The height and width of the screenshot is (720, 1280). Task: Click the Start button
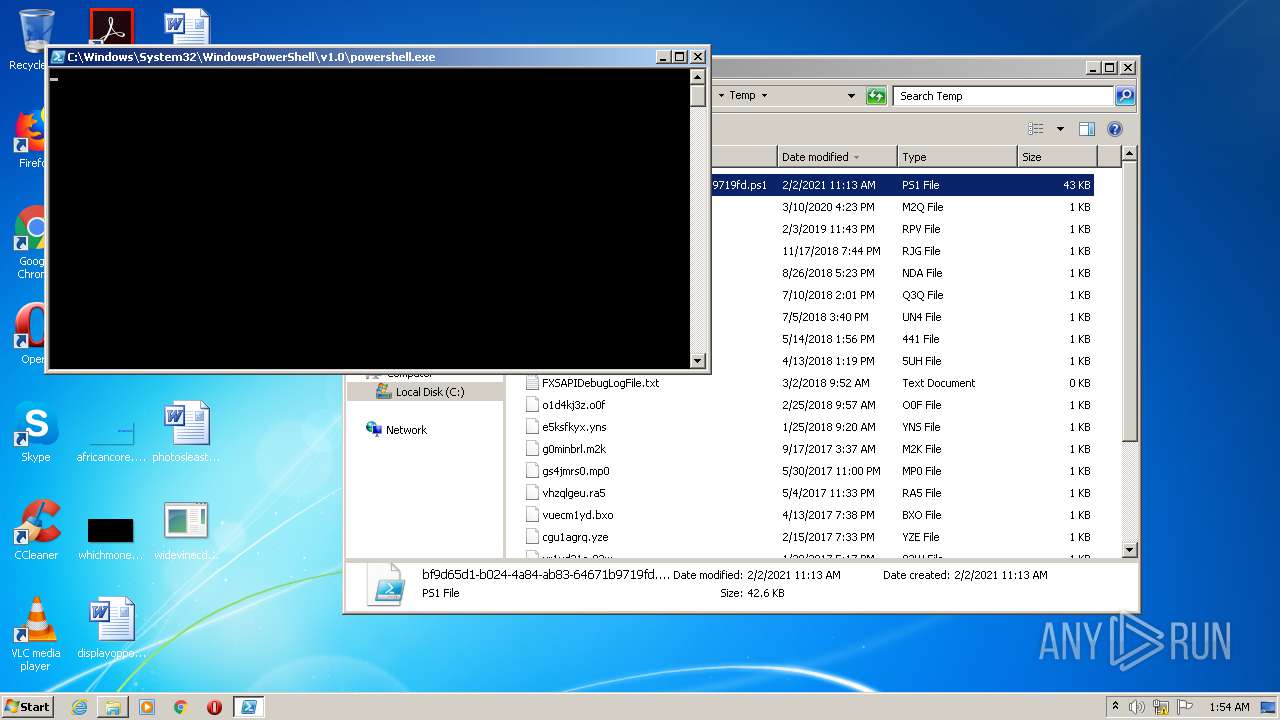tap(28, 707)
